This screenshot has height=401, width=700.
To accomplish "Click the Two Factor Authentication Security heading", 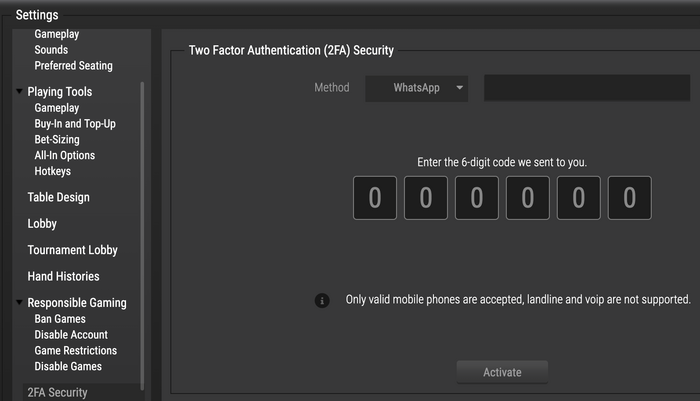I will [291, 50].
